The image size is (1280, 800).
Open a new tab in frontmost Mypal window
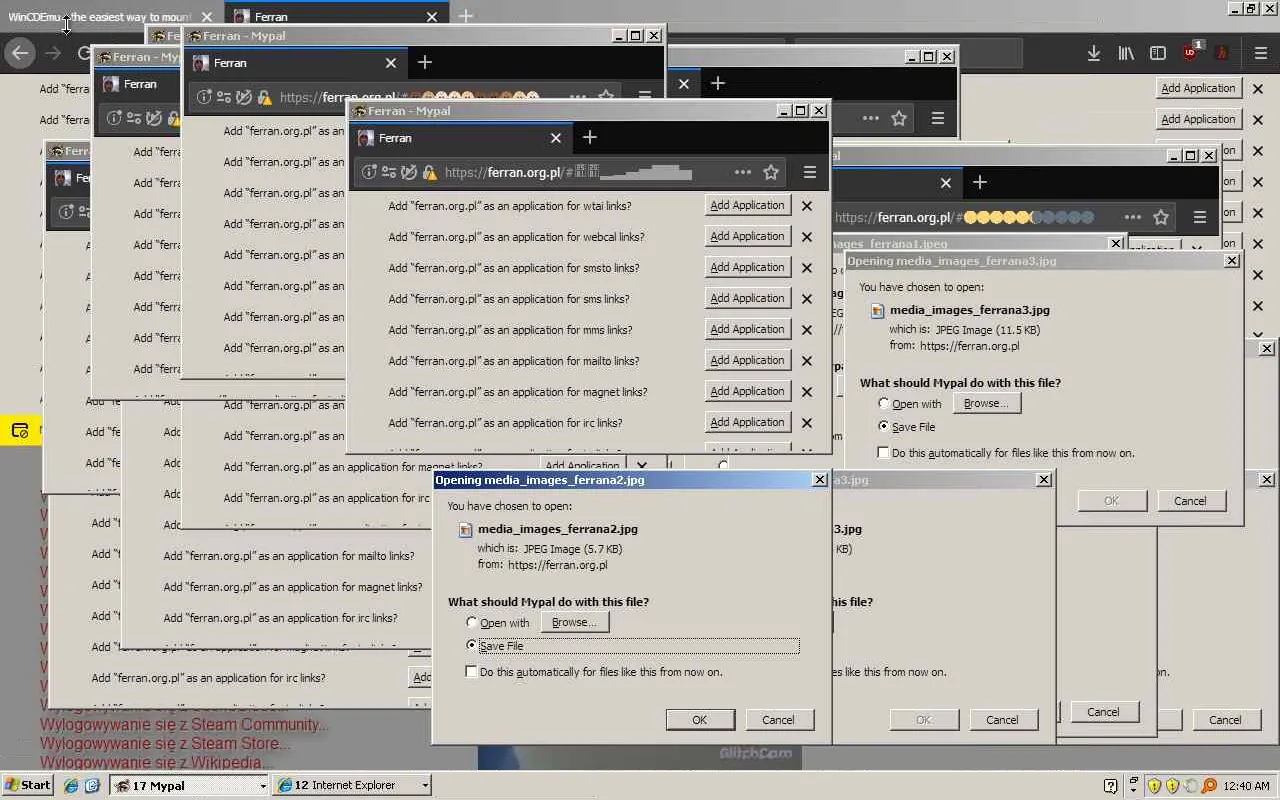point(589,137)
